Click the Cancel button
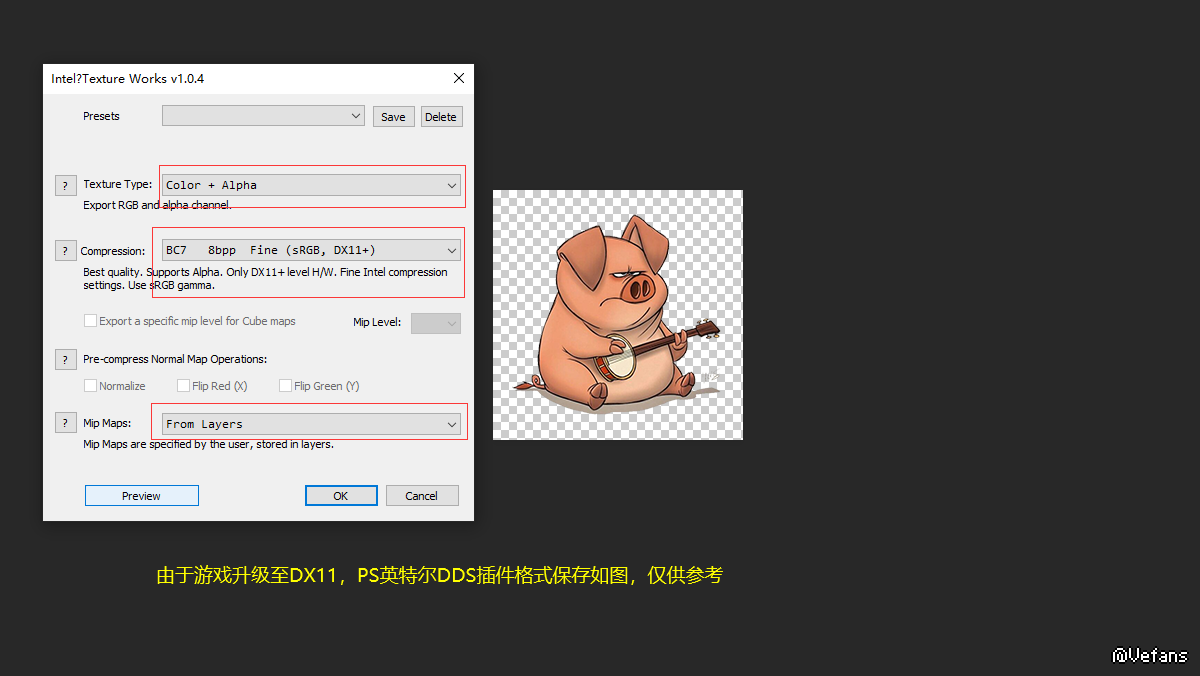This screenshot has width=1200, height=676. click(421, 496)
